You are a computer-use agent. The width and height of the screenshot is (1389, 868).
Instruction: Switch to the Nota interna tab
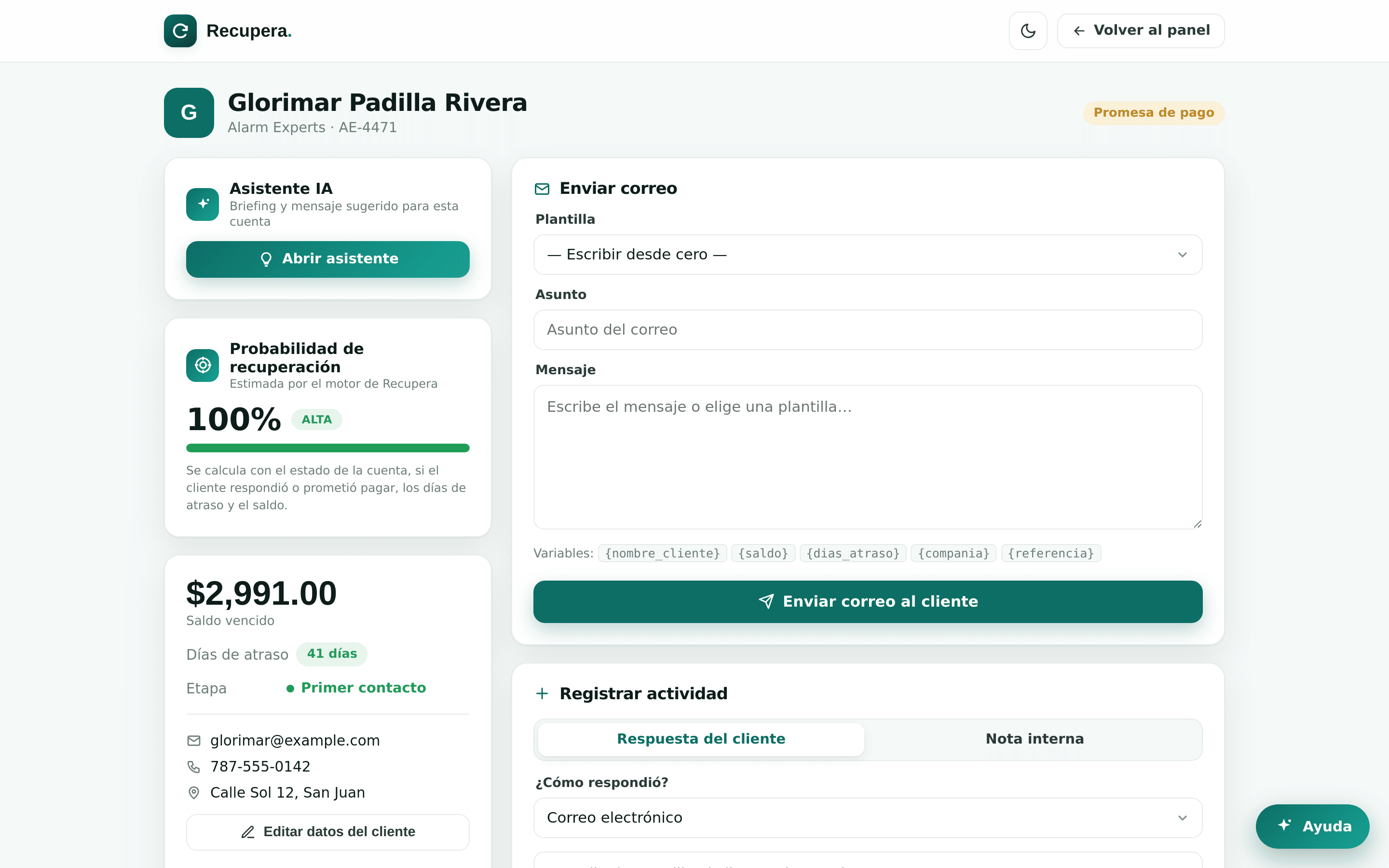click(1035, 739)
